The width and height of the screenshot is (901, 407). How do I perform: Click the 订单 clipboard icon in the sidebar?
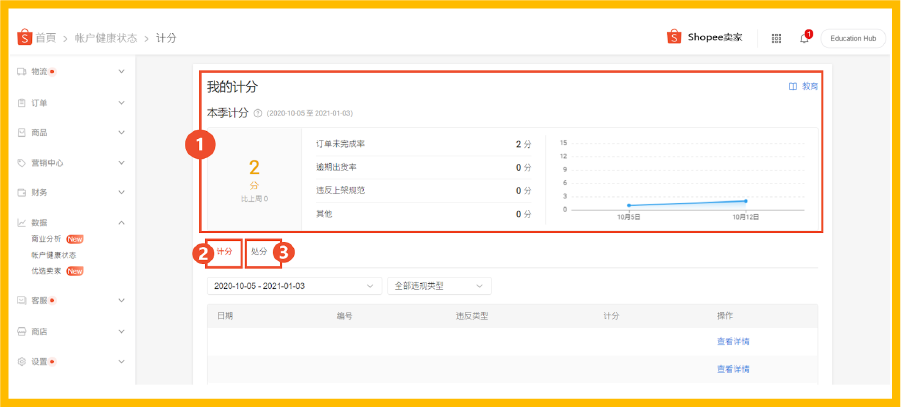tap(22, 103)
